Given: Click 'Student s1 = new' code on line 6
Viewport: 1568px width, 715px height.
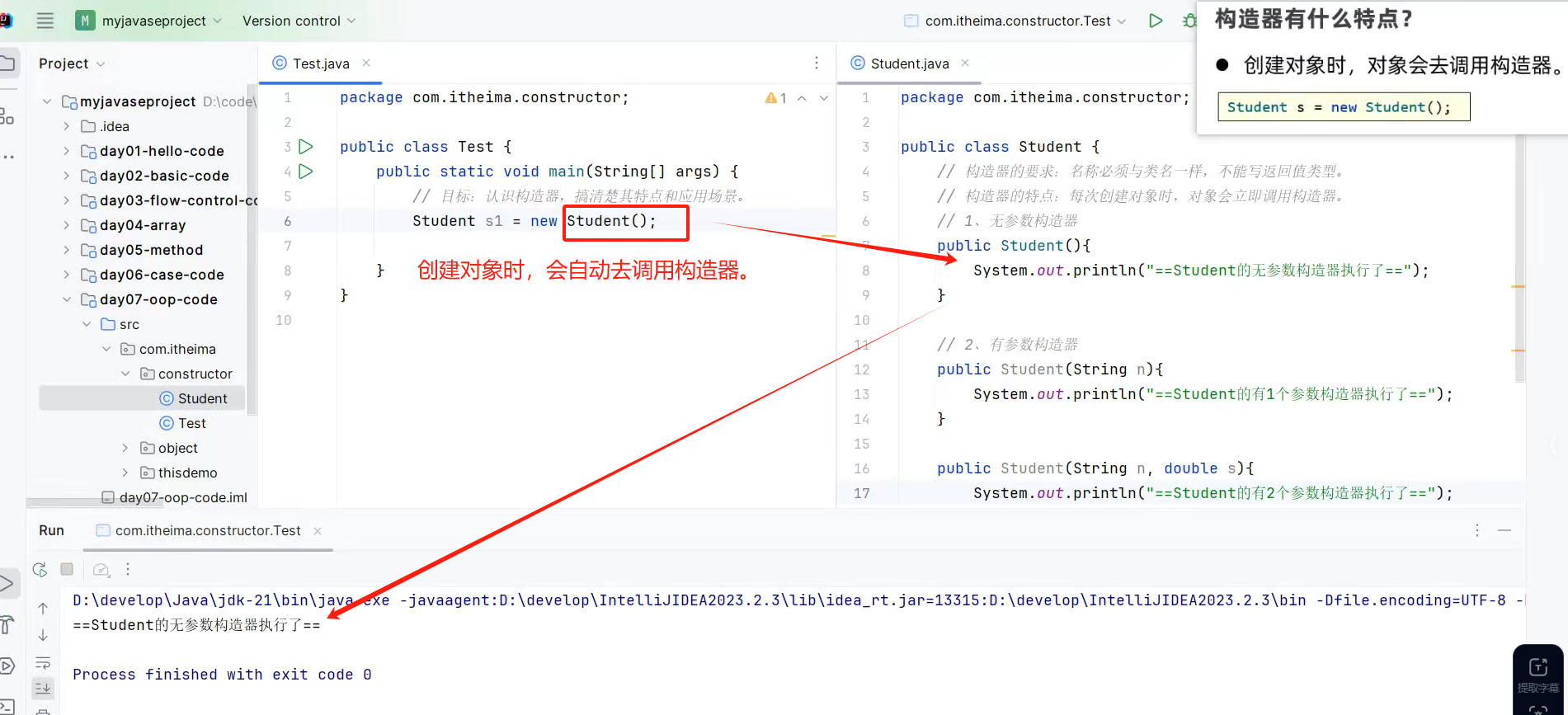Looking at the screenshot, I should [x=485, y=221].
